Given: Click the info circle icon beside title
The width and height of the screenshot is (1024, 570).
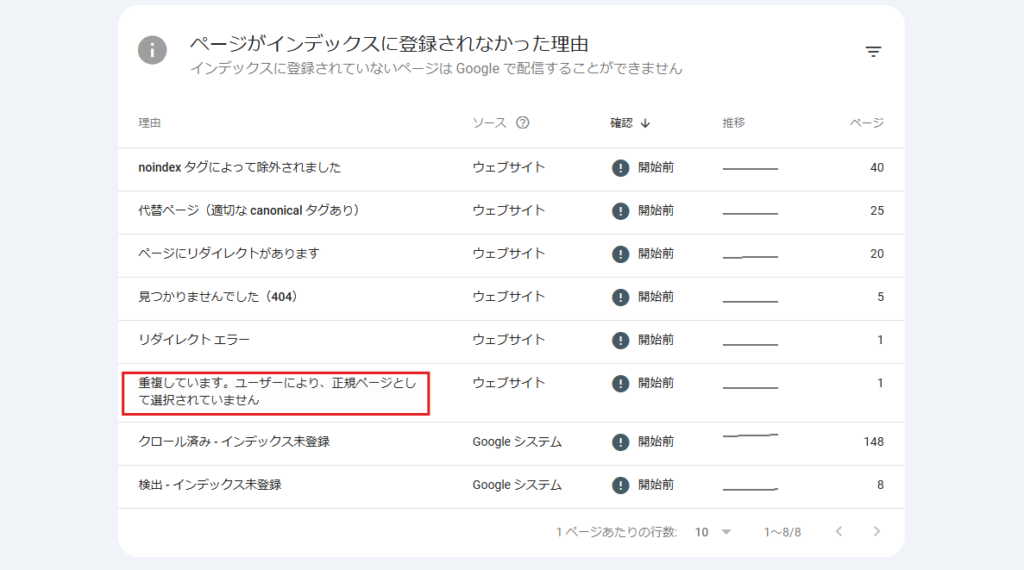Looking at the screenshot, I should tap(152, 50).
